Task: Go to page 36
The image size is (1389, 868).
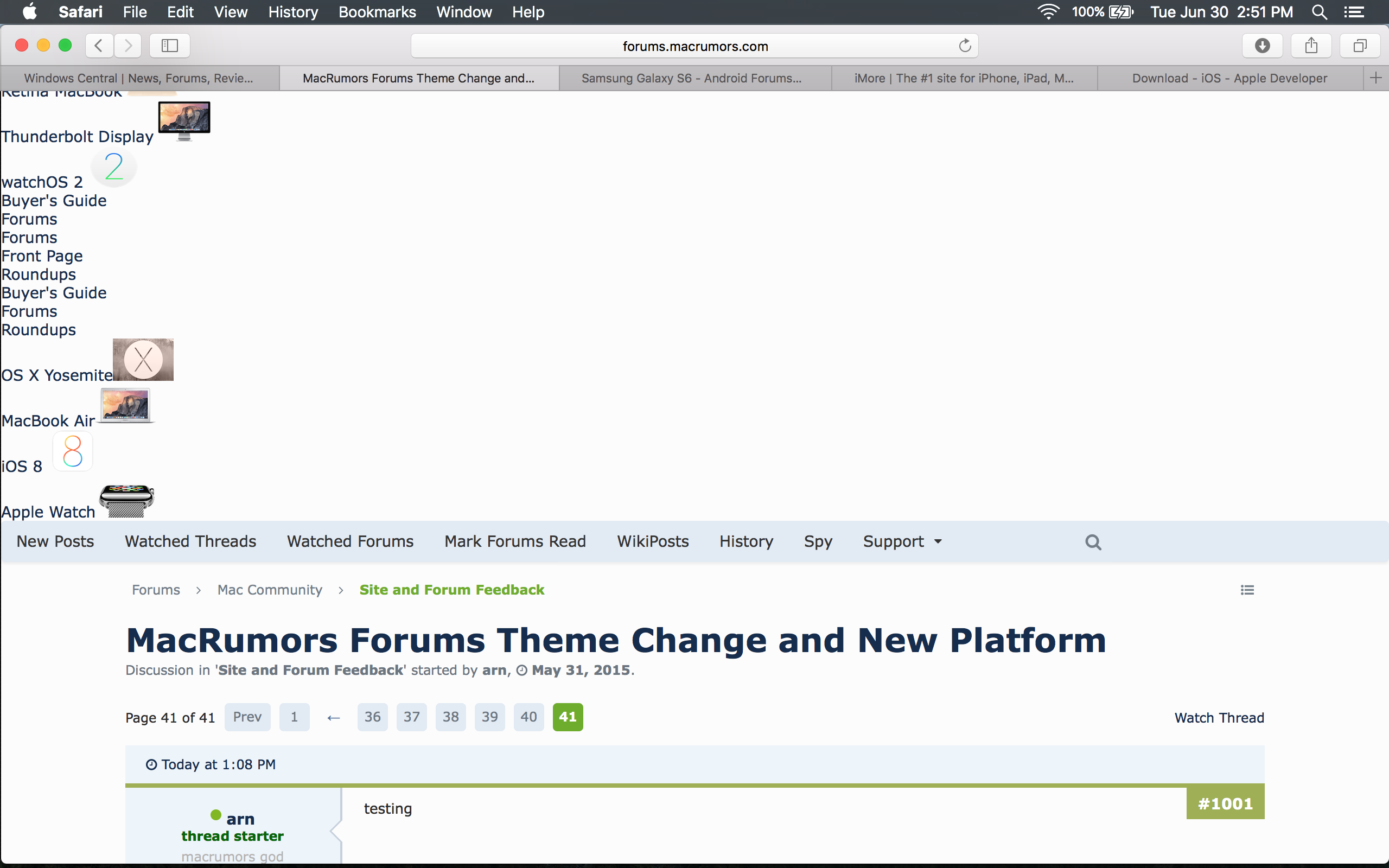Action: [373, 717]
